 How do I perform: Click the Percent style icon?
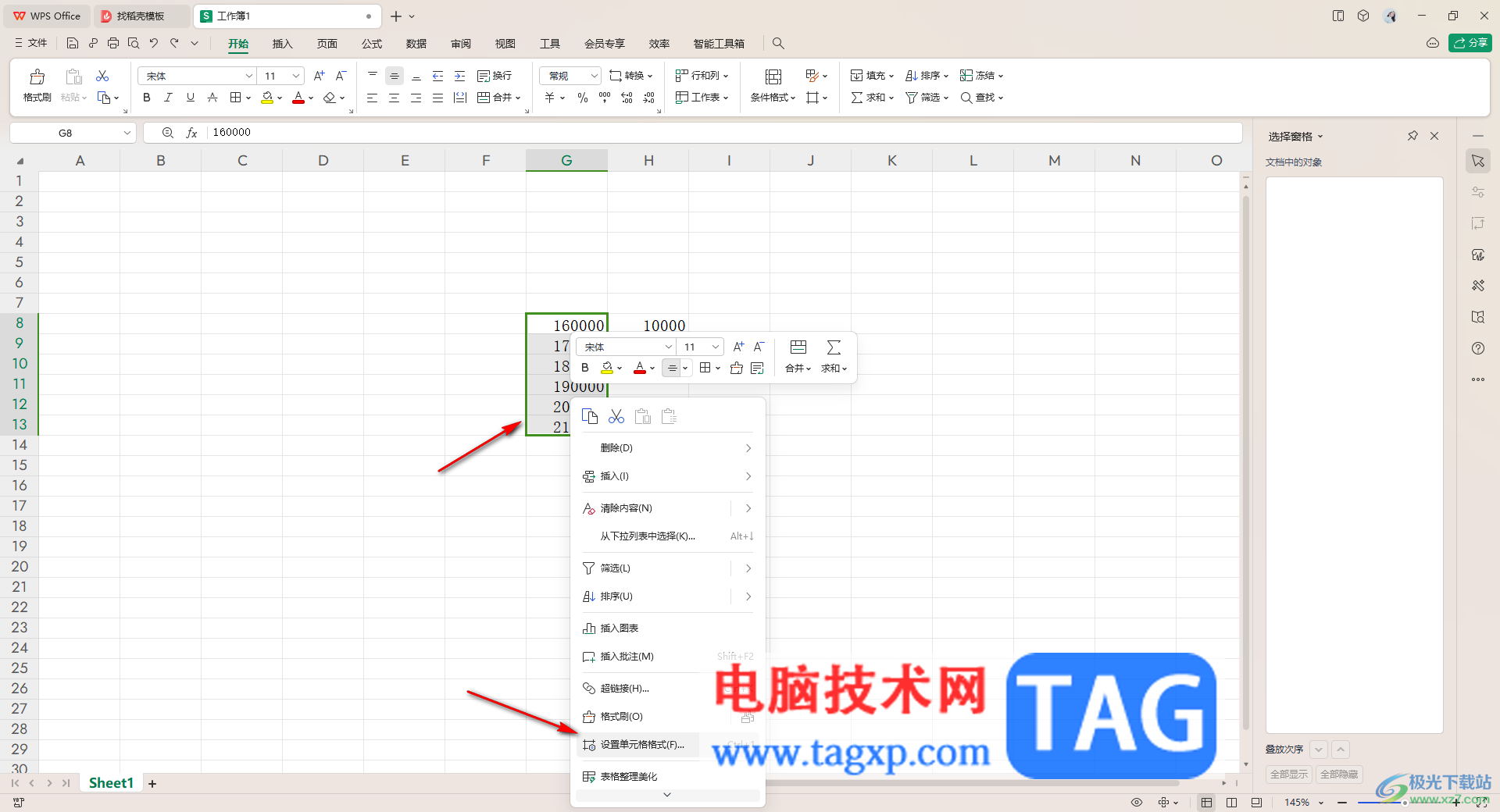583,98
